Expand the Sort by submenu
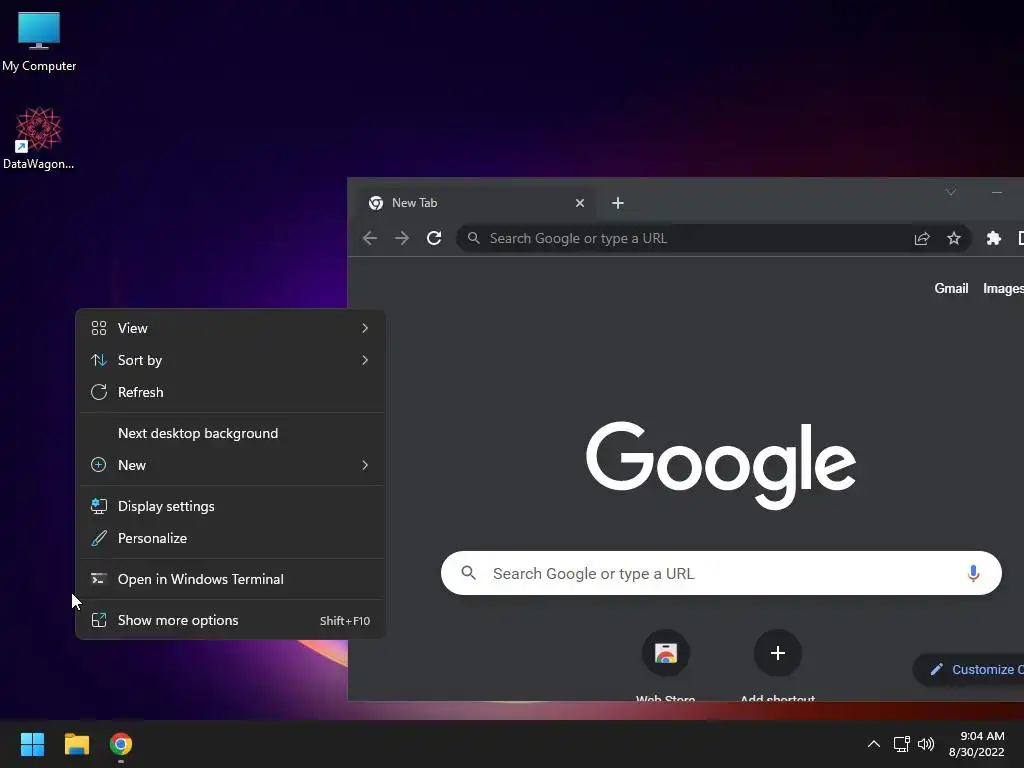1024x768 pixels. (231, 360)
